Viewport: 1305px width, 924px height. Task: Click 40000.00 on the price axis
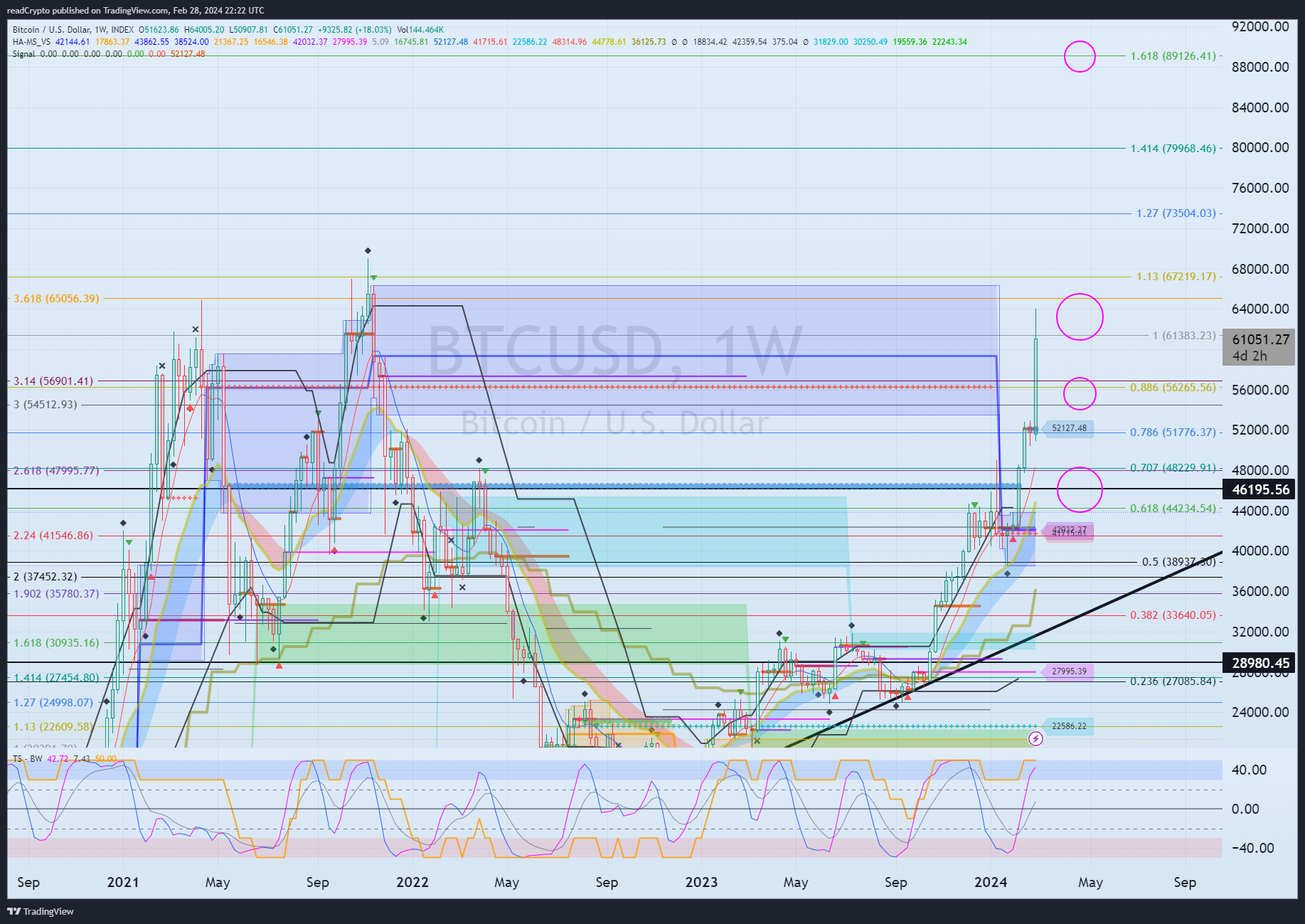coord(1260,551)
